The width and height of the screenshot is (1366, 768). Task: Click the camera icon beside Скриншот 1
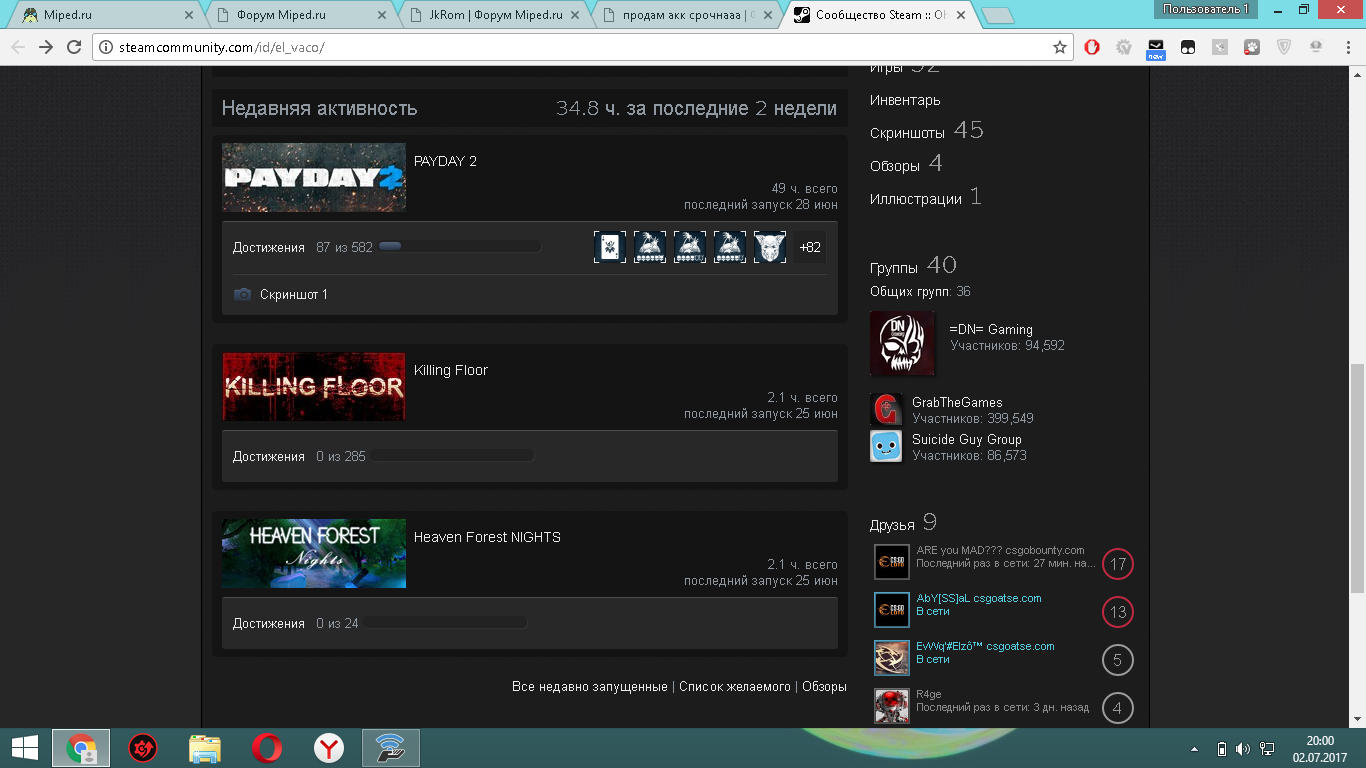(x=242, y=295)
